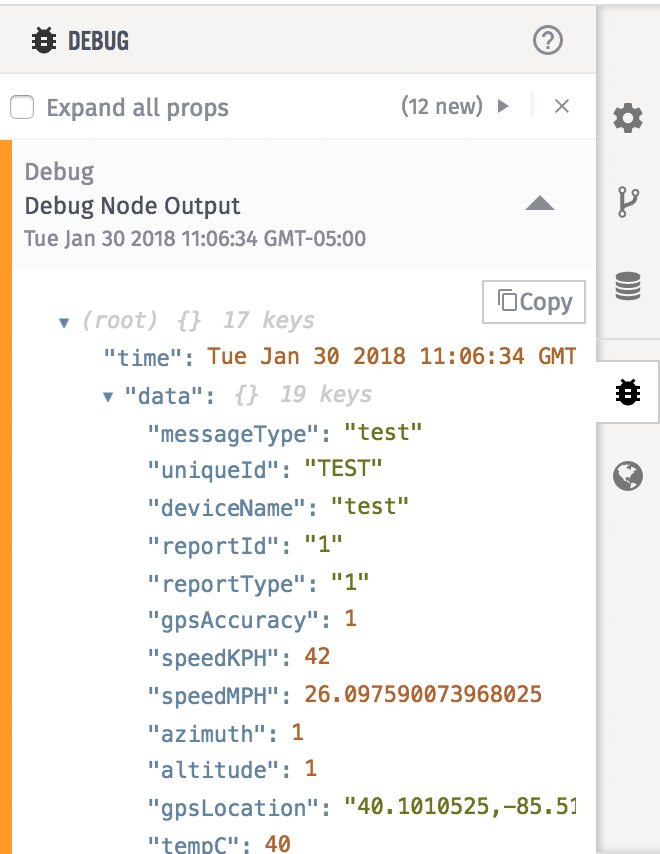This screenshot has width=660, height=854.
Task: Open the settings gear tab
Action: pos(628,120)
